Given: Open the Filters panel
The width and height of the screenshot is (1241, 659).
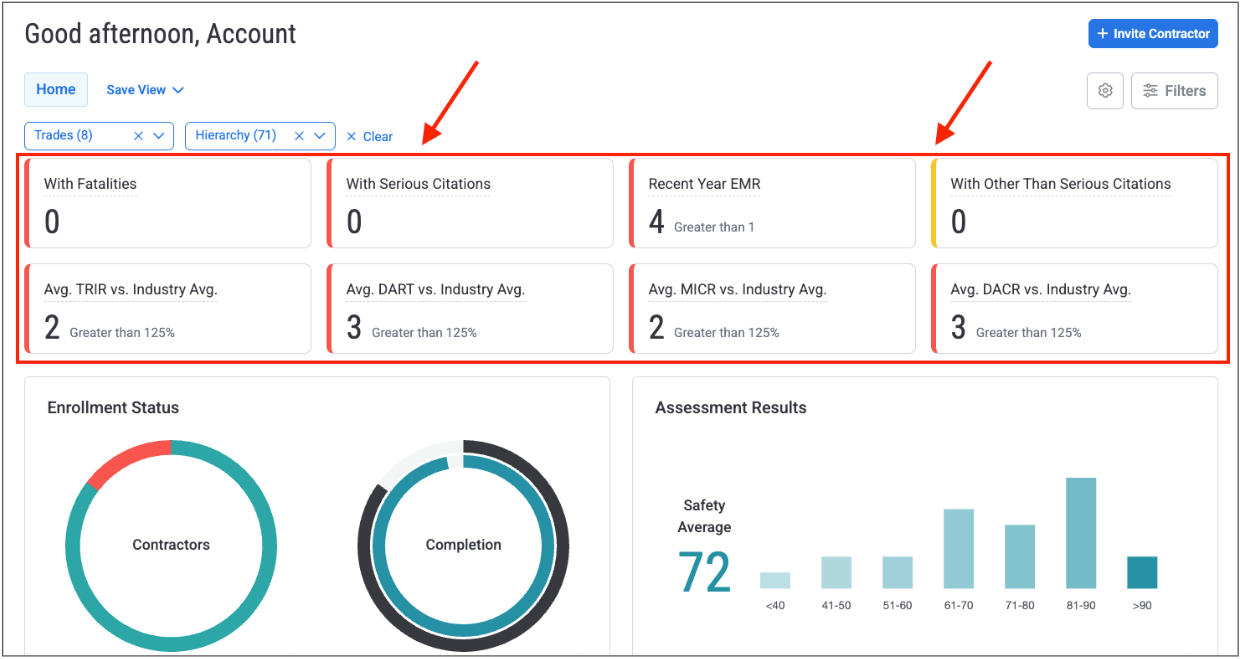Looking at the screenshot, I should click(x=1174, y=91).
